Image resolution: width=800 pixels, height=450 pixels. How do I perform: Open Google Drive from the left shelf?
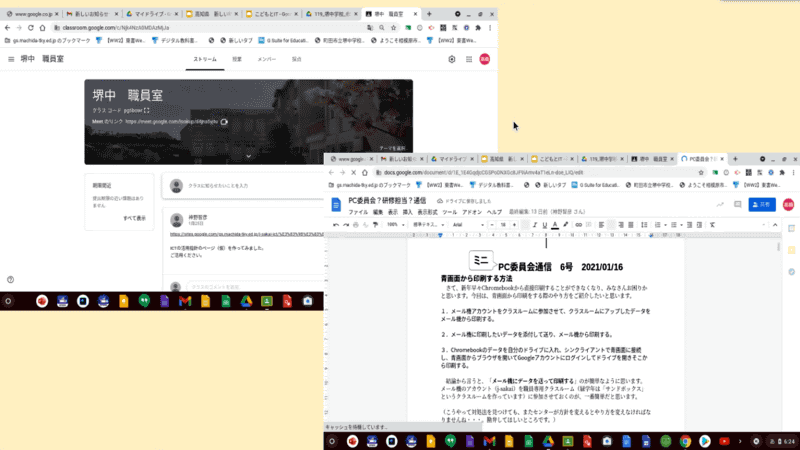[246, 302]
